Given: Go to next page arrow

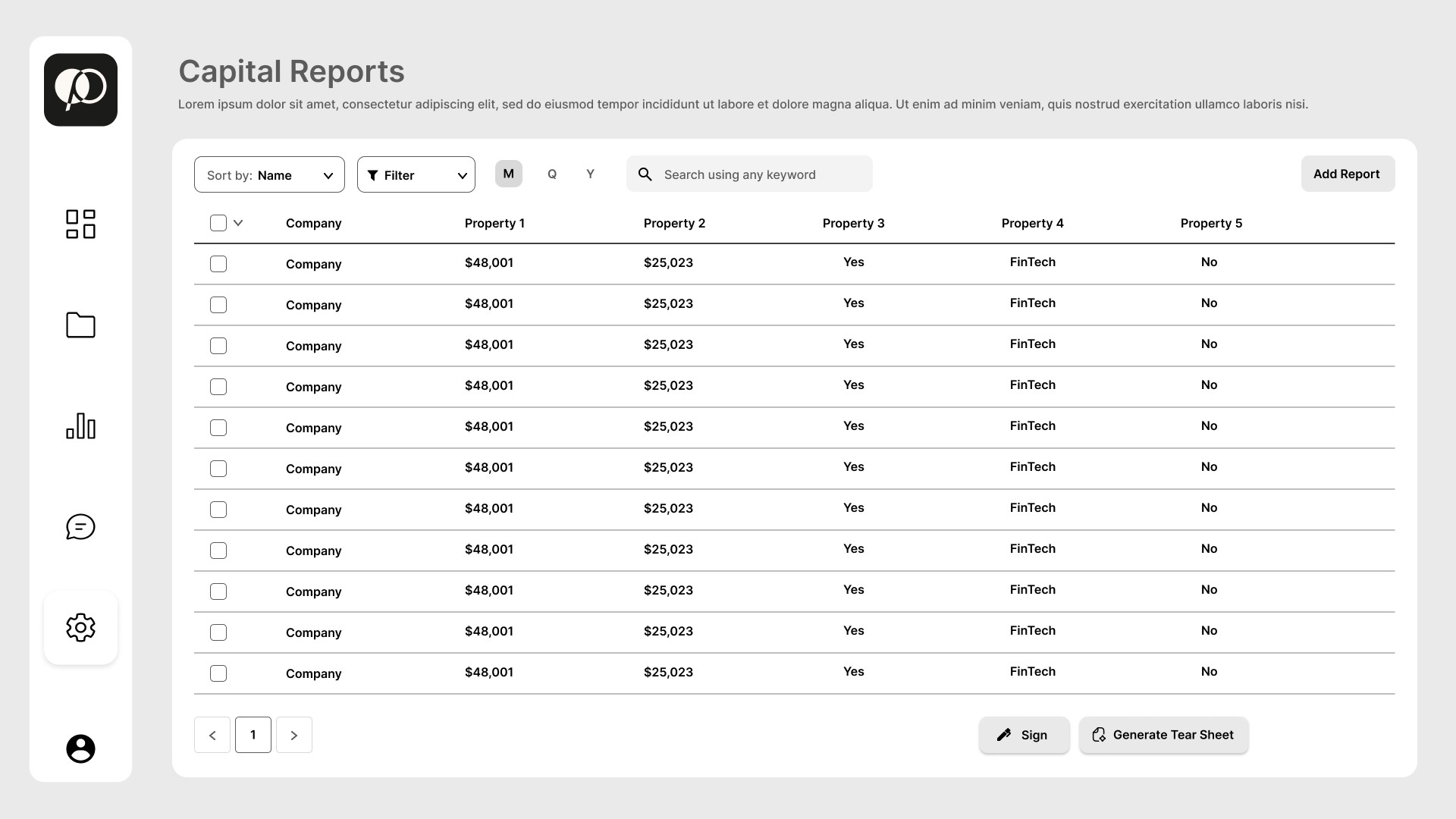Looking at the screenshot, I should coord(294,735).
